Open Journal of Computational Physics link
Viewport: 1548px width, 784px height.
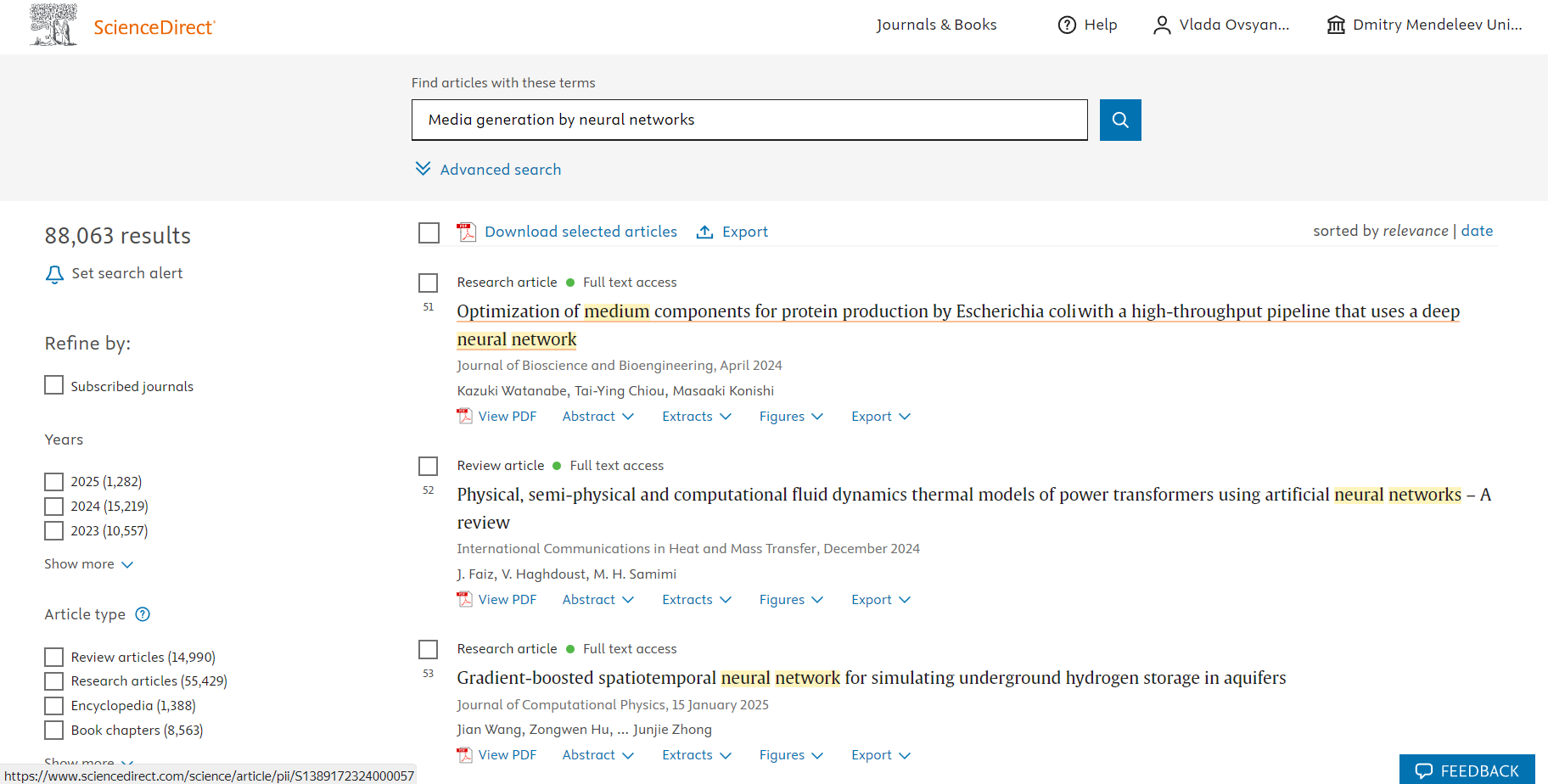click(561, 704)
